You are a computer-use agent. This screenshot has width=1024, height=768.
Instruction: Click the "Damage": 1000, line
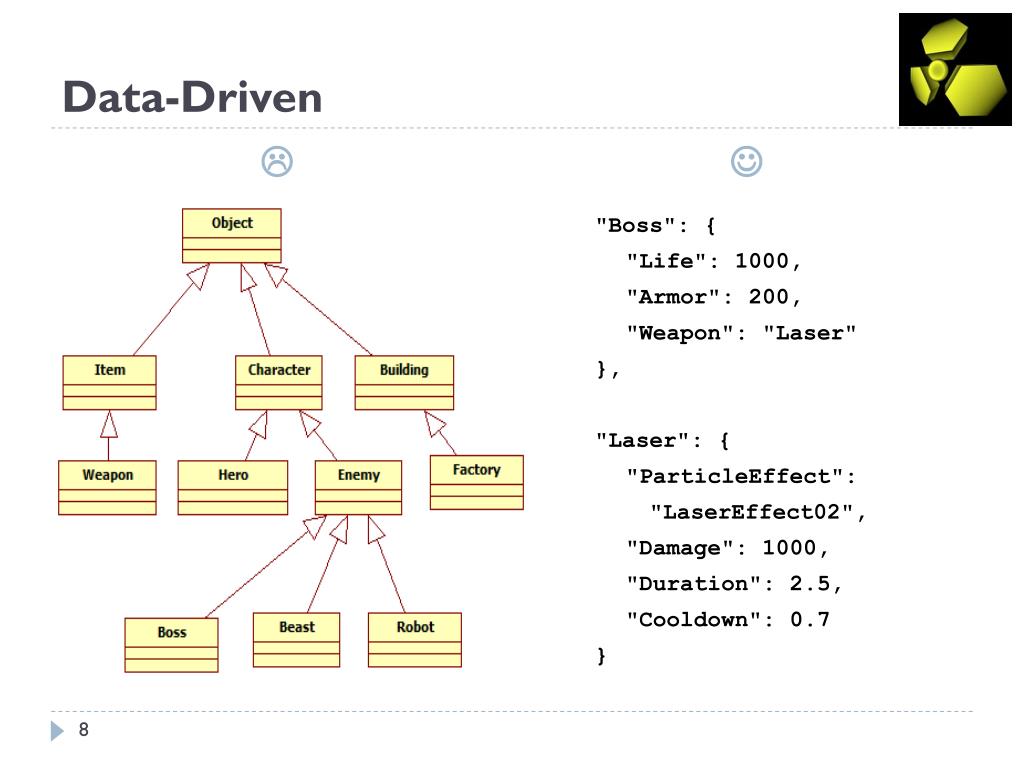click(728, 548)
